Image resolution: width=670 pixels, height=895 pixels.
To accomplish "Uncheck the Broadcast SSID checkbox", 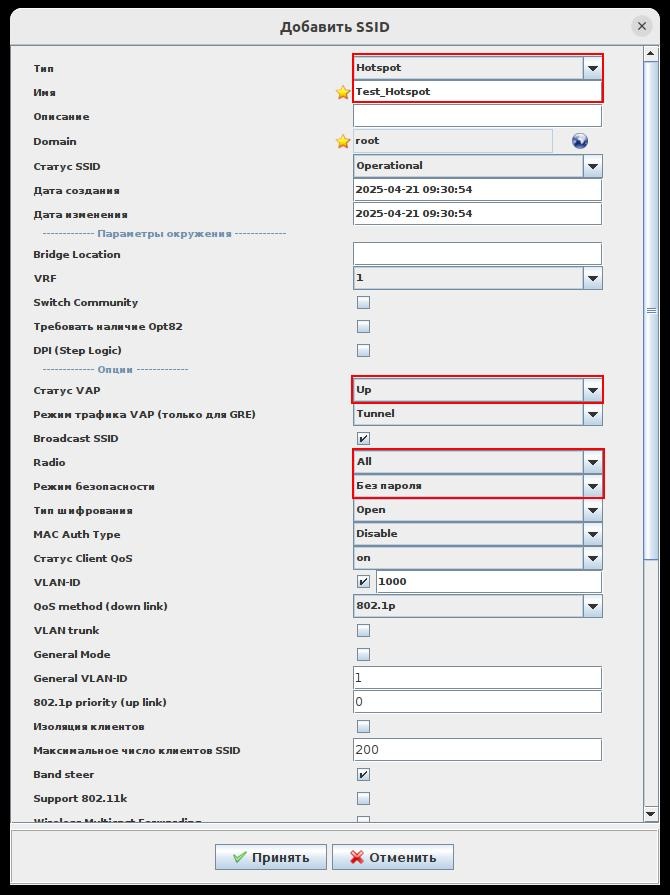I will coord(363,438).
